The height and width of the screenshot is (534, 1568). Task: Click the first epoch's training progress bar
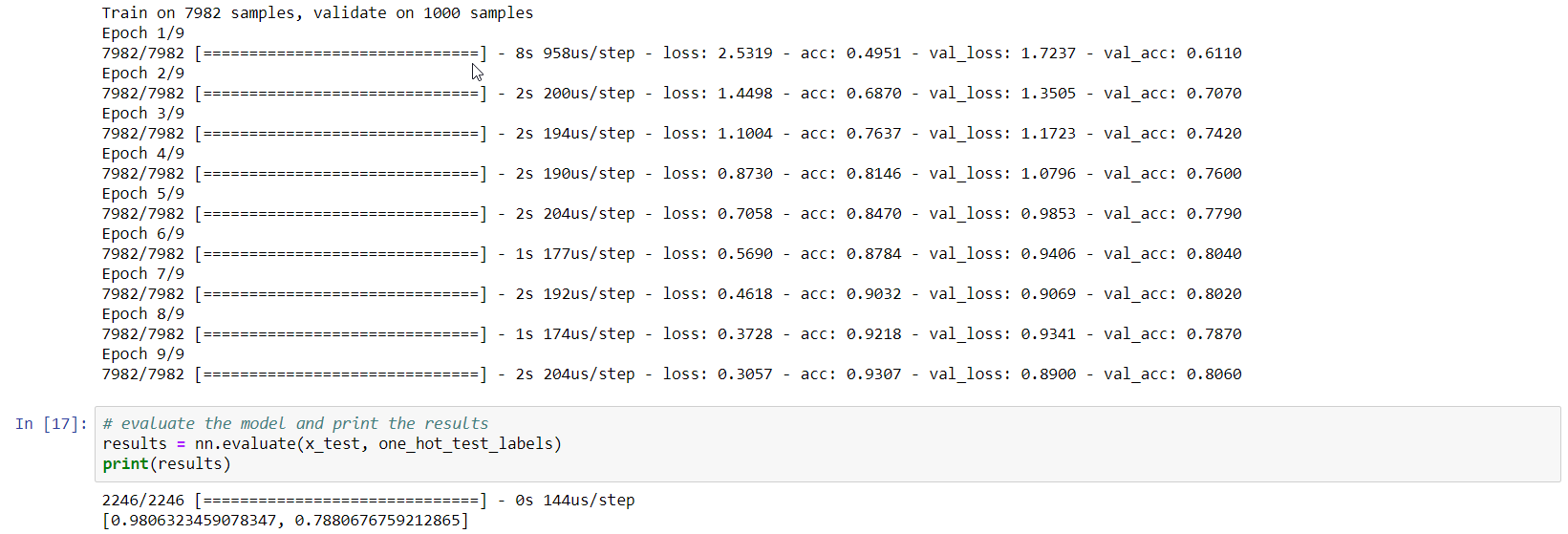tap(340, 53)
